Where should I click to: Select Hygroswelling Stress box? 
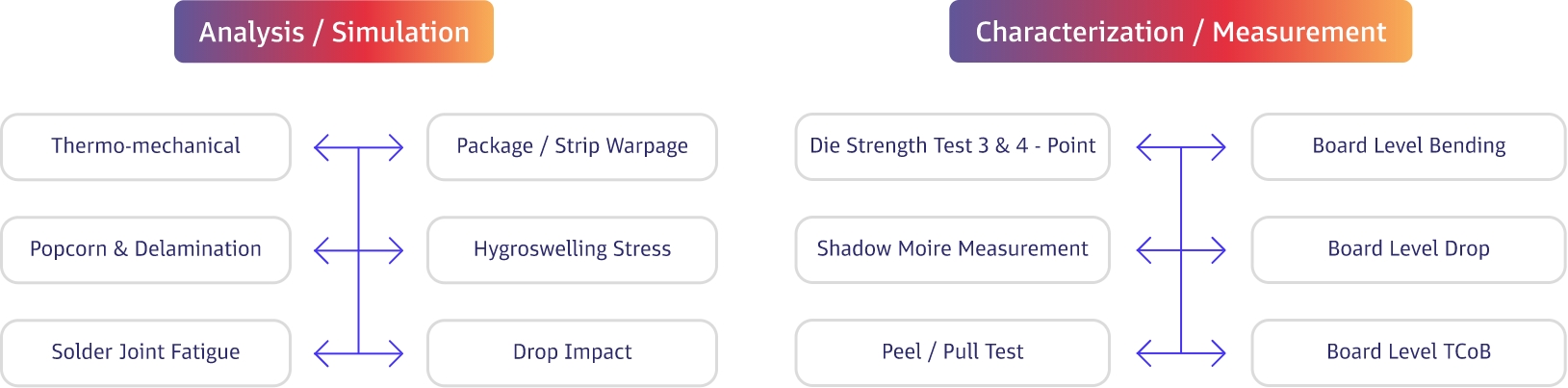pyautogui.click(x=572, y=249)
